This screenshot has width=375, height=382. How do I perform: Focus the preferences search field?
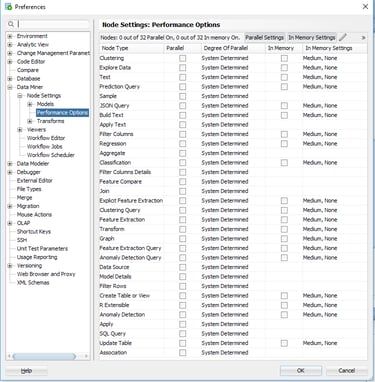click(53, 24)
